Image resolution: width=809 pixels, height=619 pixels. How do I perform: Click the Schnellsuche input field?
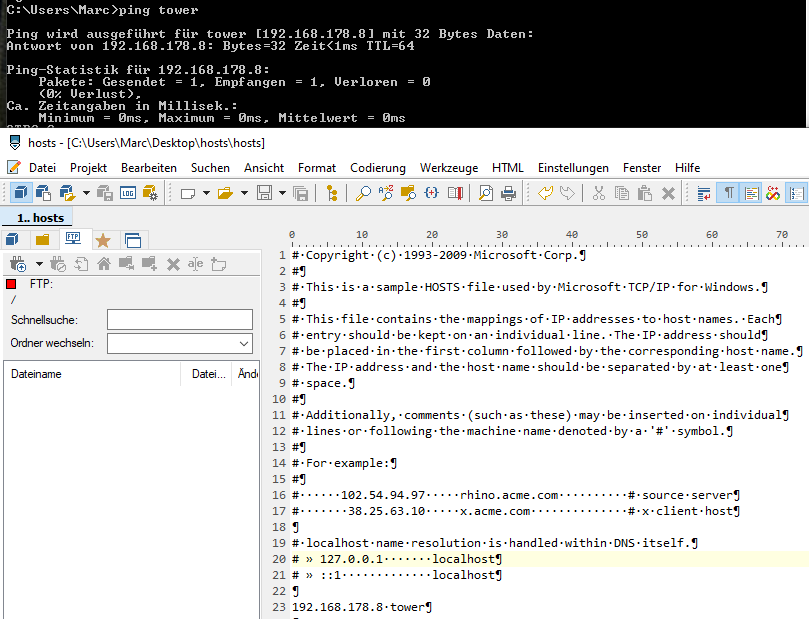tap(180, 319)
